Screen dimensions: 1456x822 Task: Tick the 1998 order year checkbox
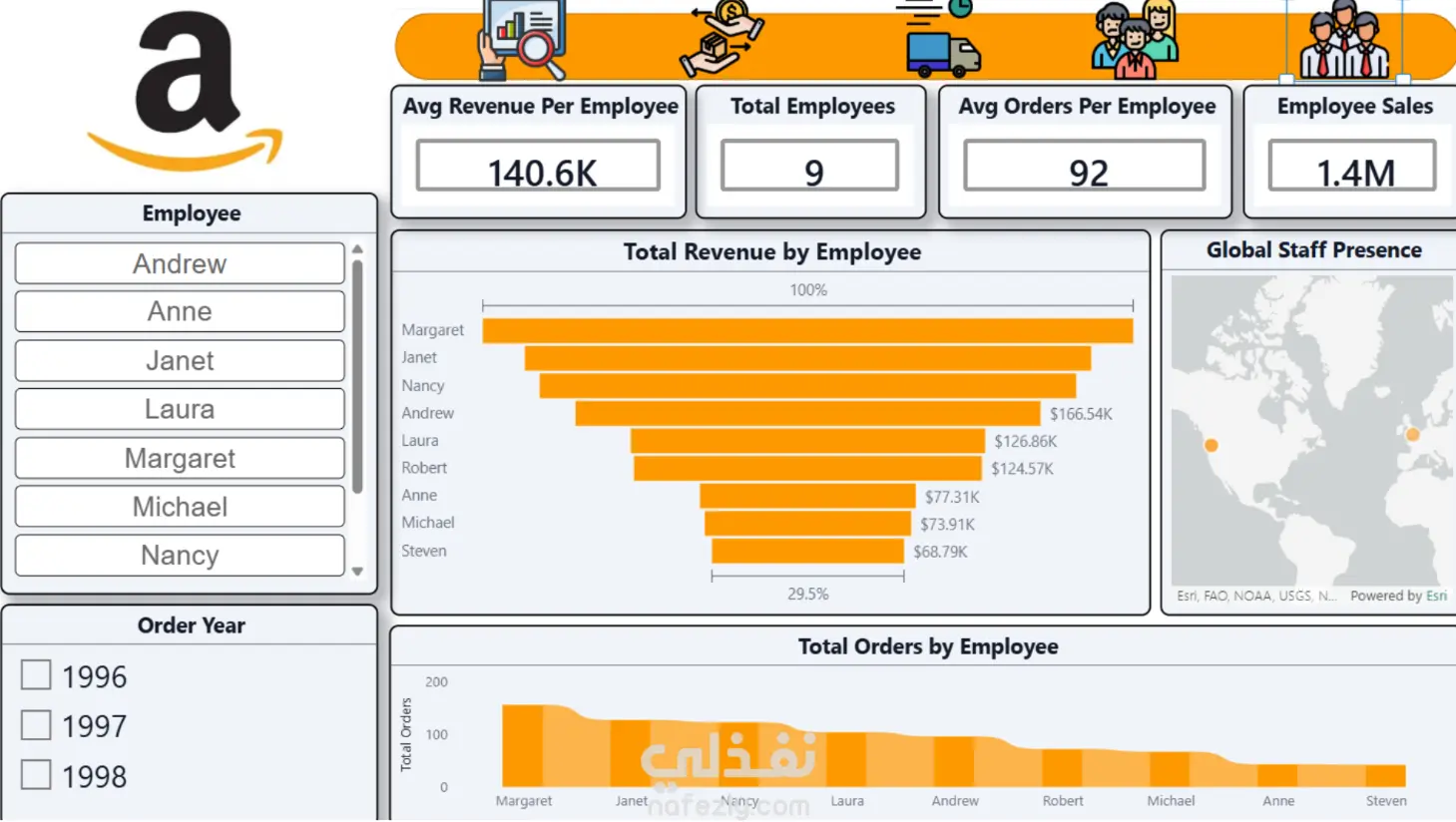(x=36, y=775)
